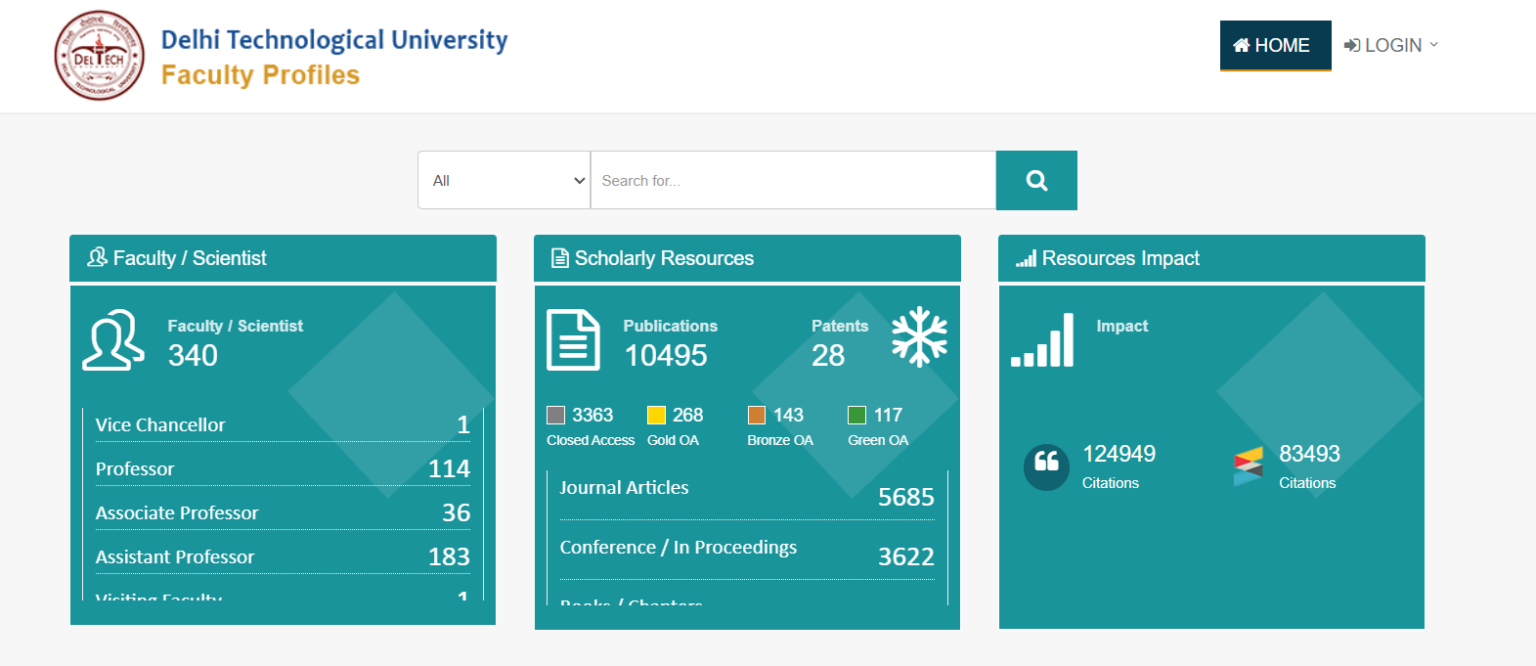Click the Scholarly Resources document icon
The height and width of the screenshot is (666, 1536).
coord(559,257)
